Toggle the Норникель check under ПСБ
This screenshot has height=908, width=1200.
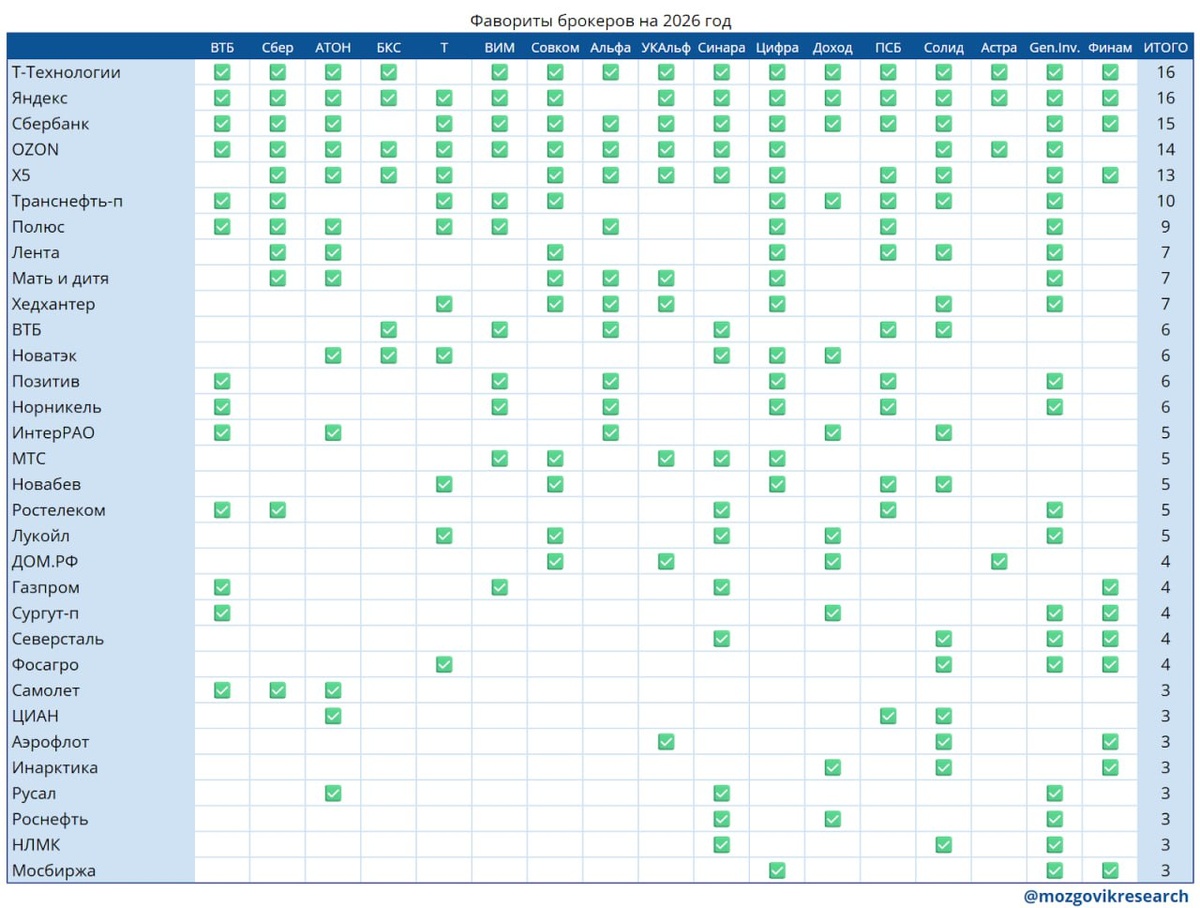[888, 407]
